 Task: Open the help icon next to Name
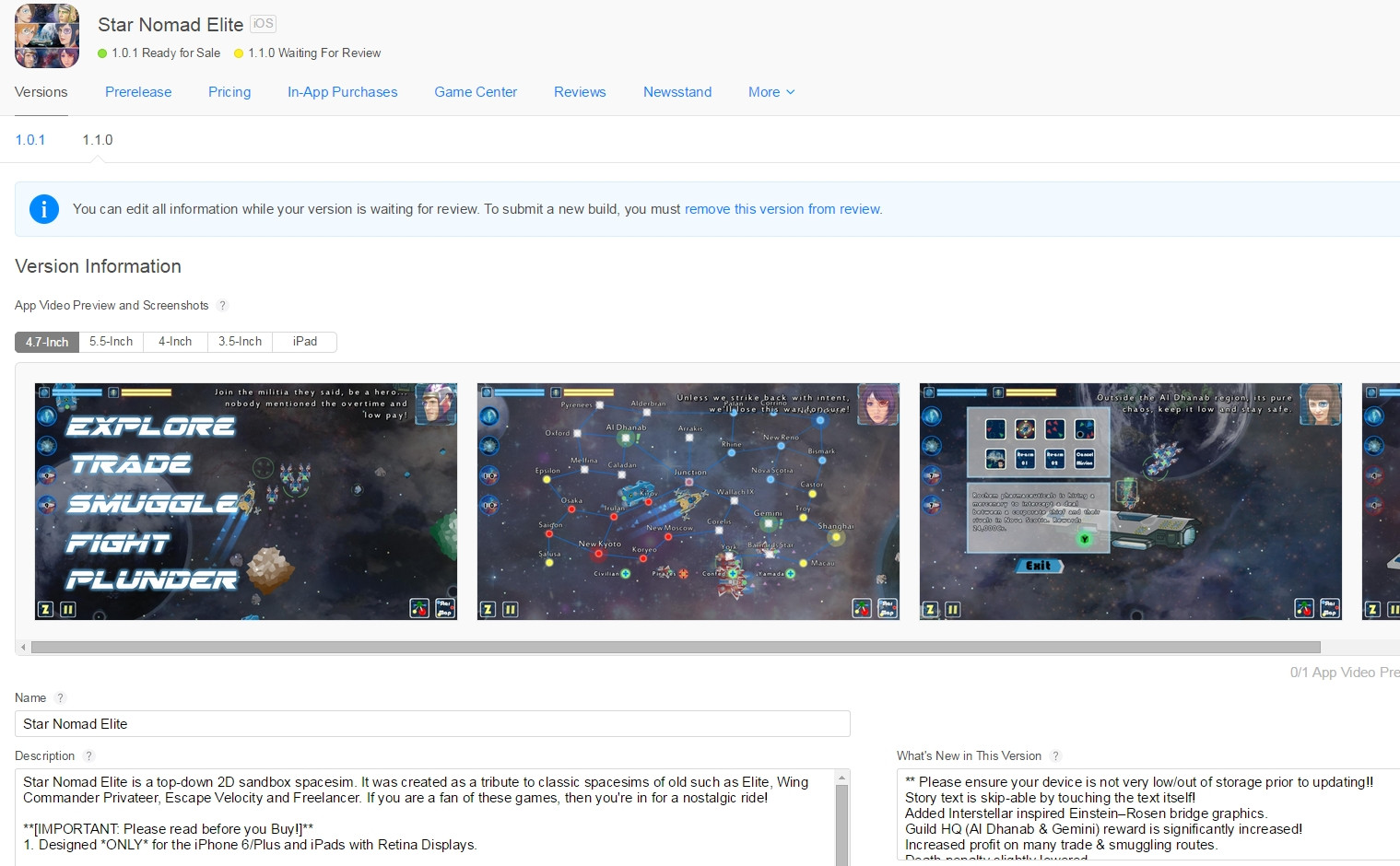[60, 698]
